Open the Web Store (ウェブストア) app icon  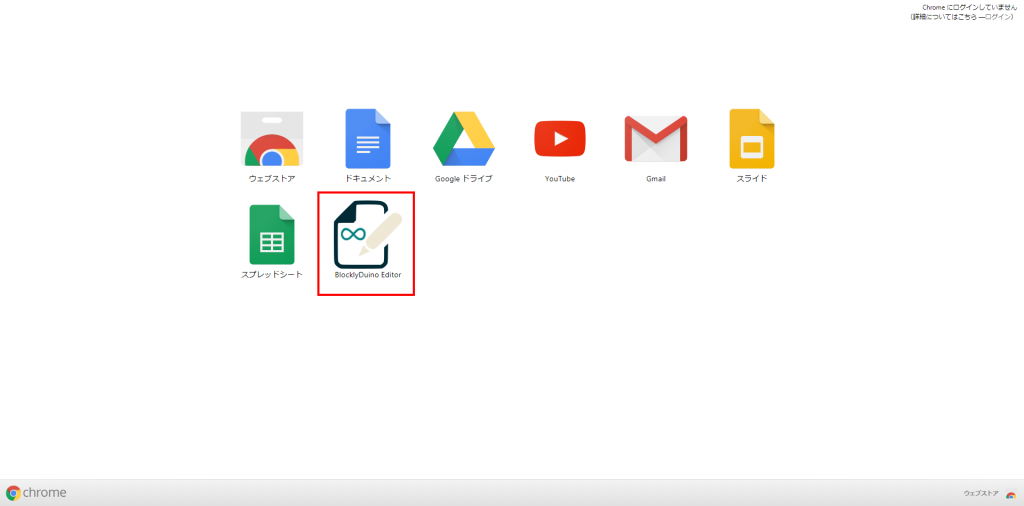pyautogui.click(x=272, y=139)
